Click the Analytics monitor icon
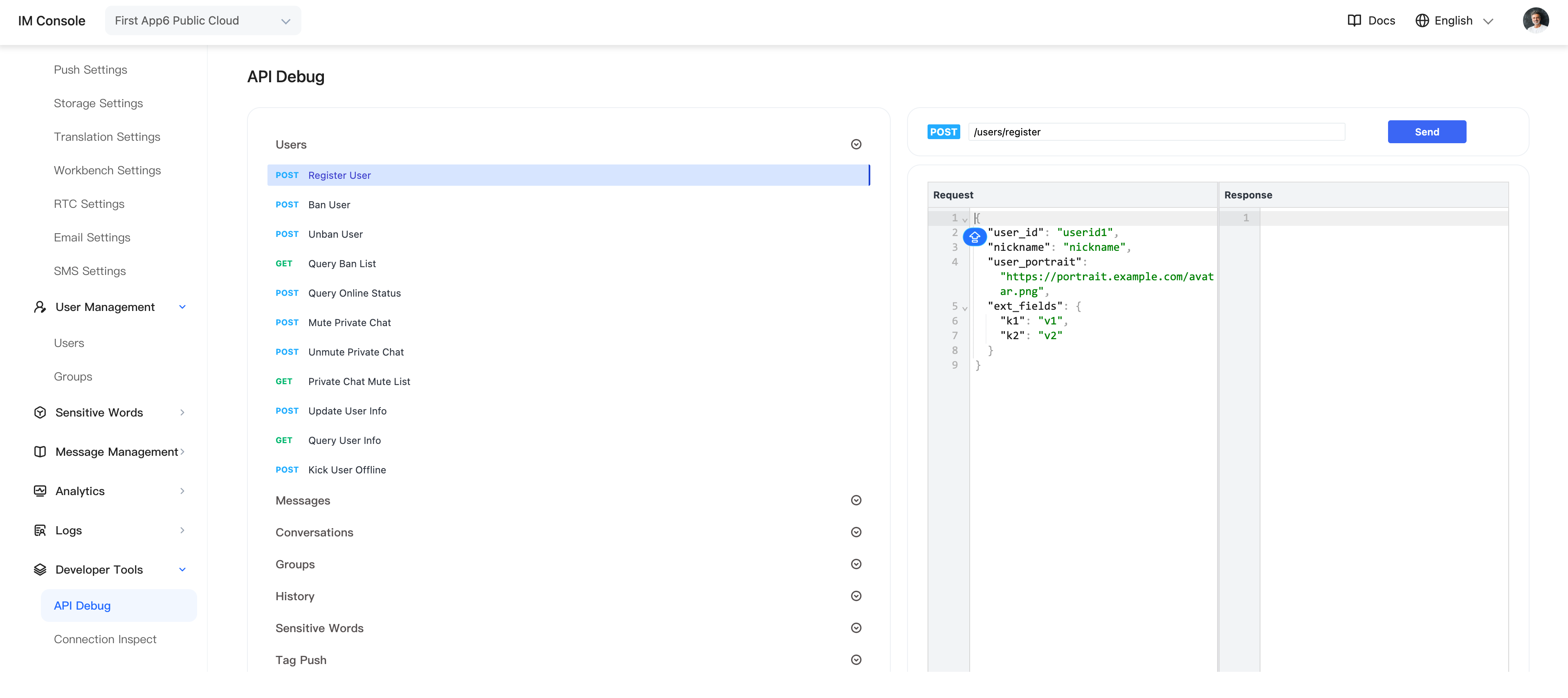 point(40,491)
